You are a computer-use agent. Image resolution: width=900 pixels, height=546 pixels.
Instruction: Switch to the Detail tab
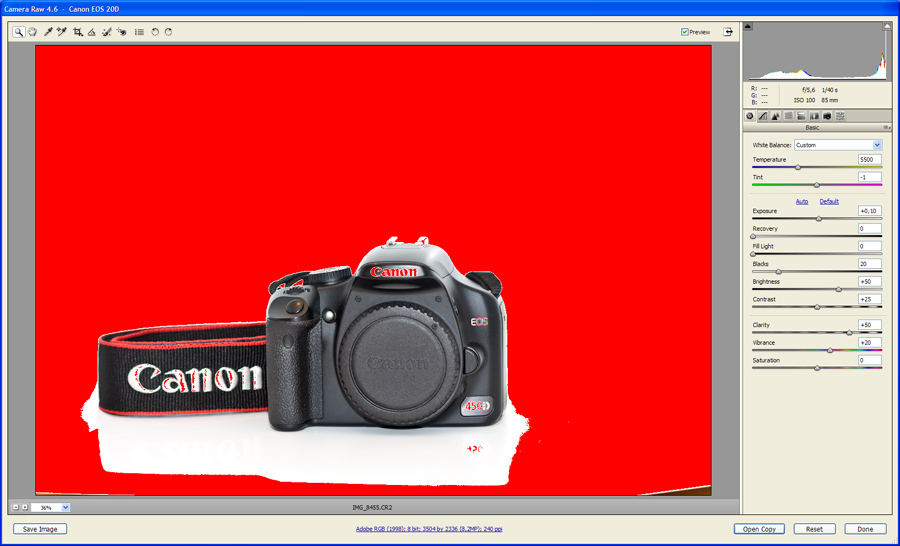click(x=775, y=116)
